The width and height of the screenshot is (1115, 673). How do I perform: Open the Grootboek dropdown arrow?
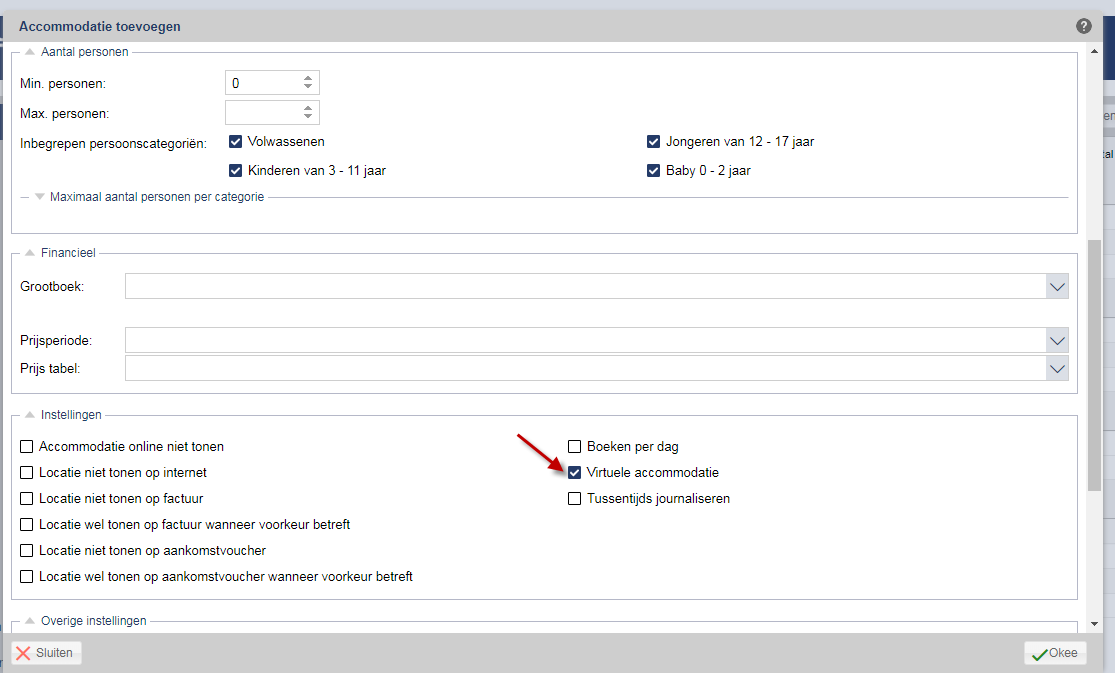1057,287
